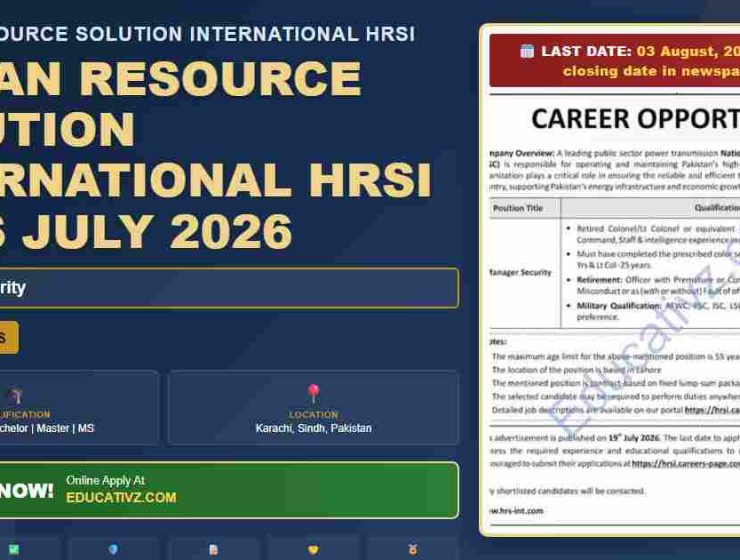The width and height of the screenshot is (740, 560).
Task: Select the gold-bordered position title box
Action: [x=229, y=288]
